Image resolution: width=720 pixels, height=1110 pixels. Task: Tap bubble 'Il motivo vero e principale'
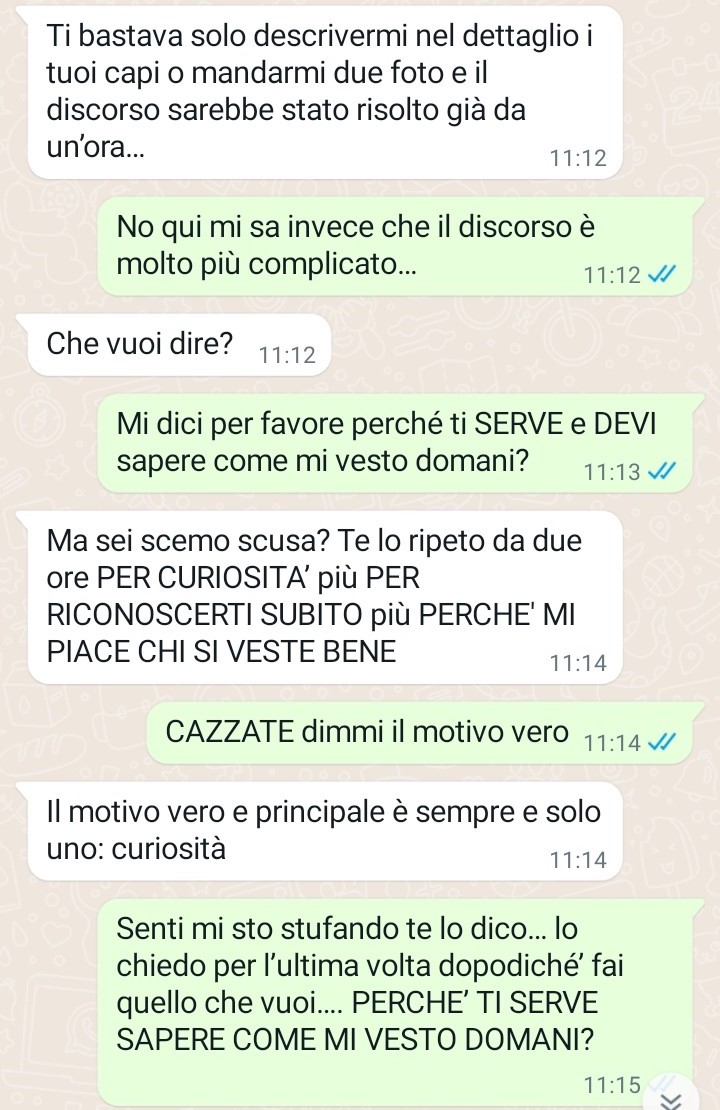(325, 831)
